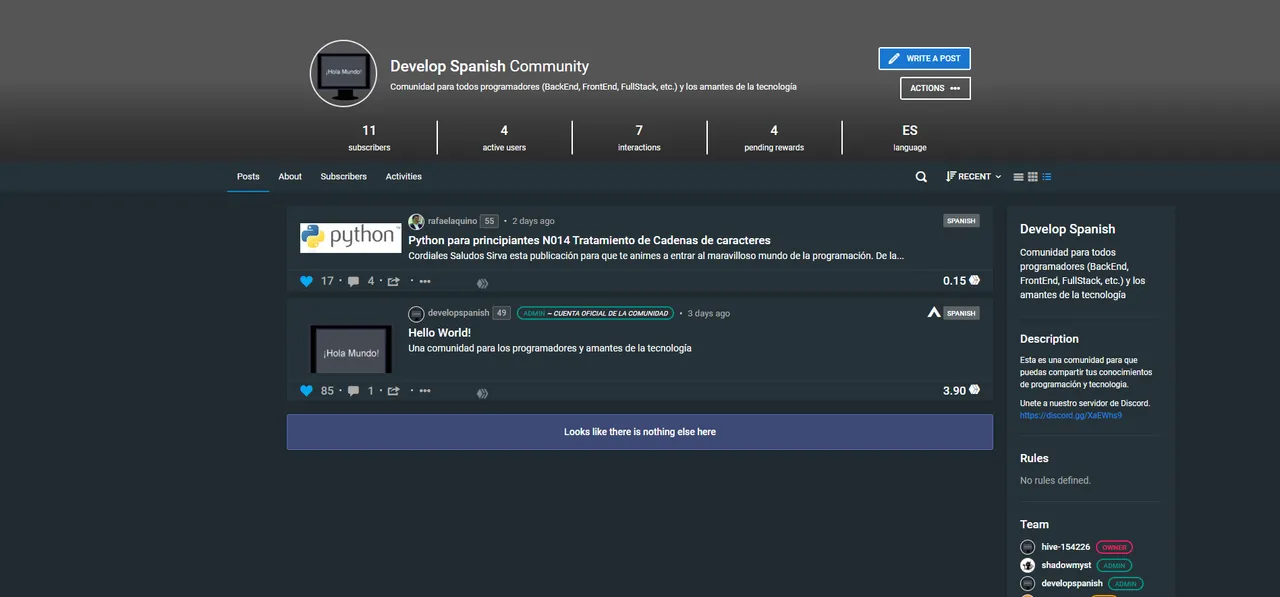Click shadowmyst's avatar in Team
The image size is (1280, 597).
1027,565
